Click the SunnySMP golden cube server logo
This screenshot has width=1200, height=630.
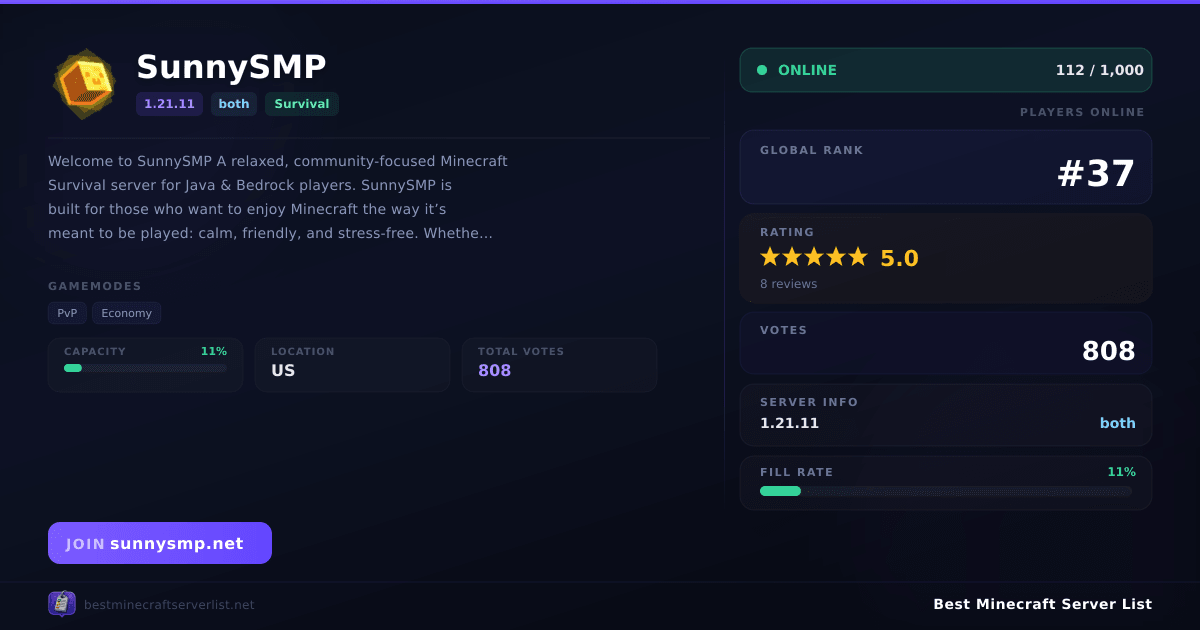pos(84,84)
